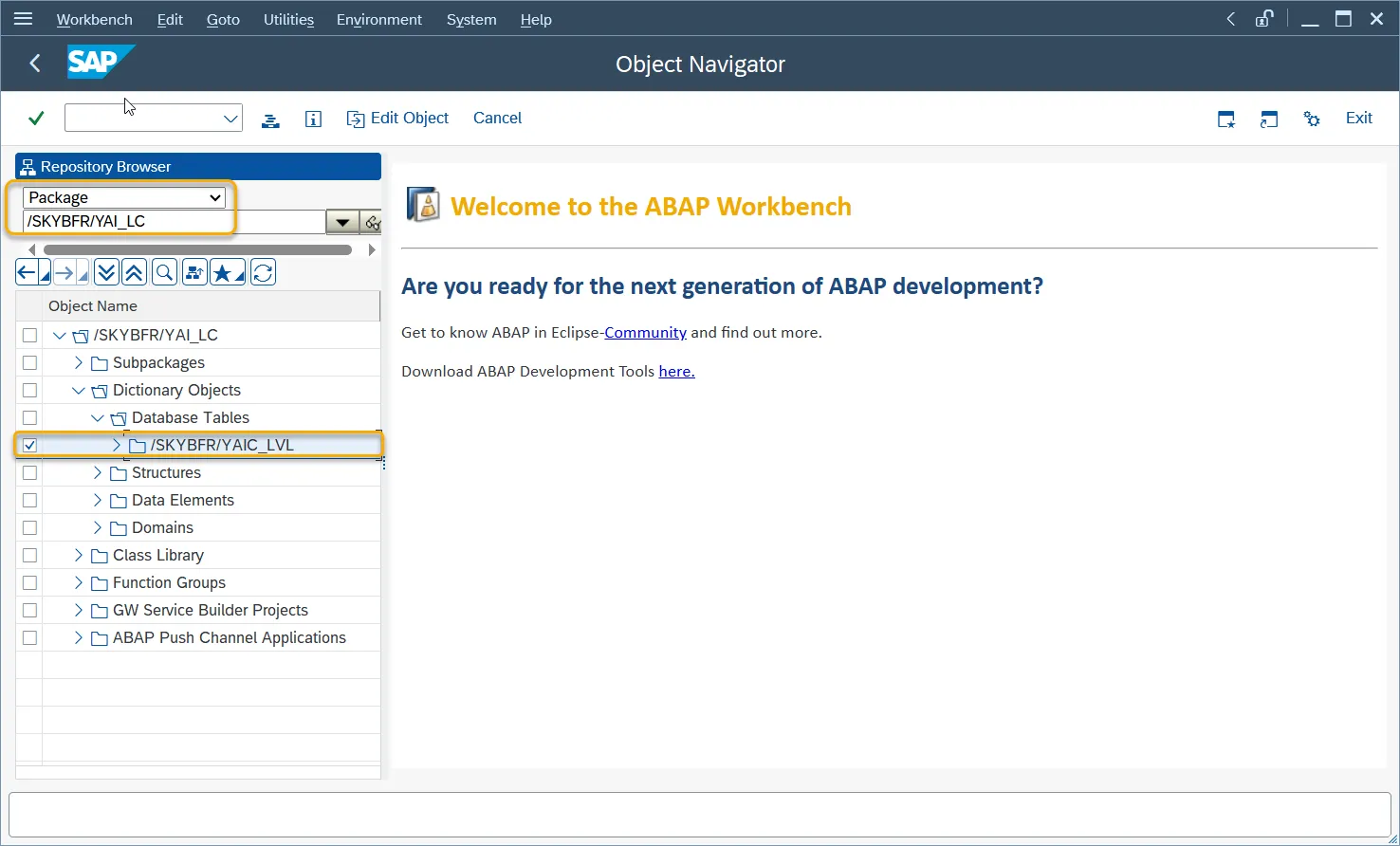Uncheck the /SKYBFR/YAIC_LVL table checkbox
Screen dimensions: 1400x846
click(29, 445)
